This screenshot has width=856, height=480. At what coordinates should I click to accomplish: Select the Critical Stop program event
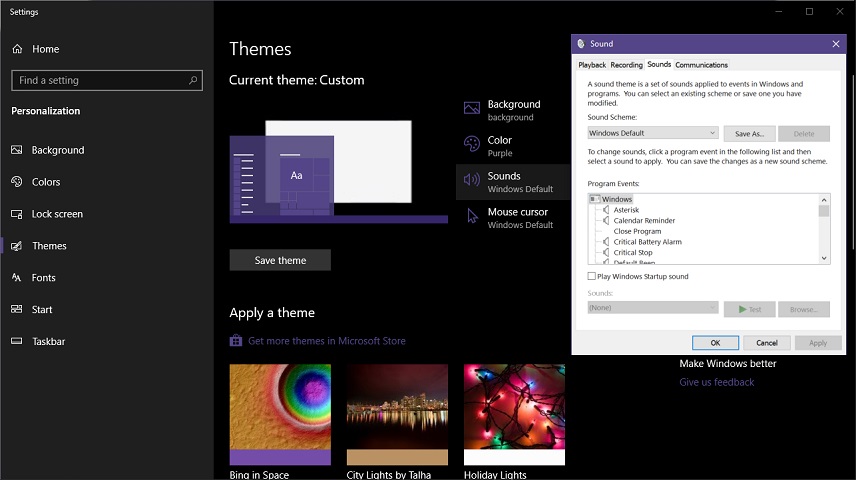click(633, 252)
